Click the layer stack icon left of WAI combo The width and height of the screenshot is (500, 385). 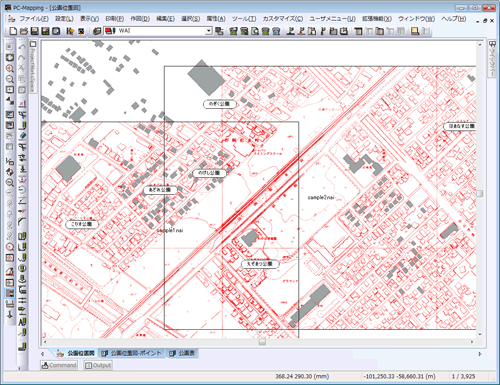(97, 31)
